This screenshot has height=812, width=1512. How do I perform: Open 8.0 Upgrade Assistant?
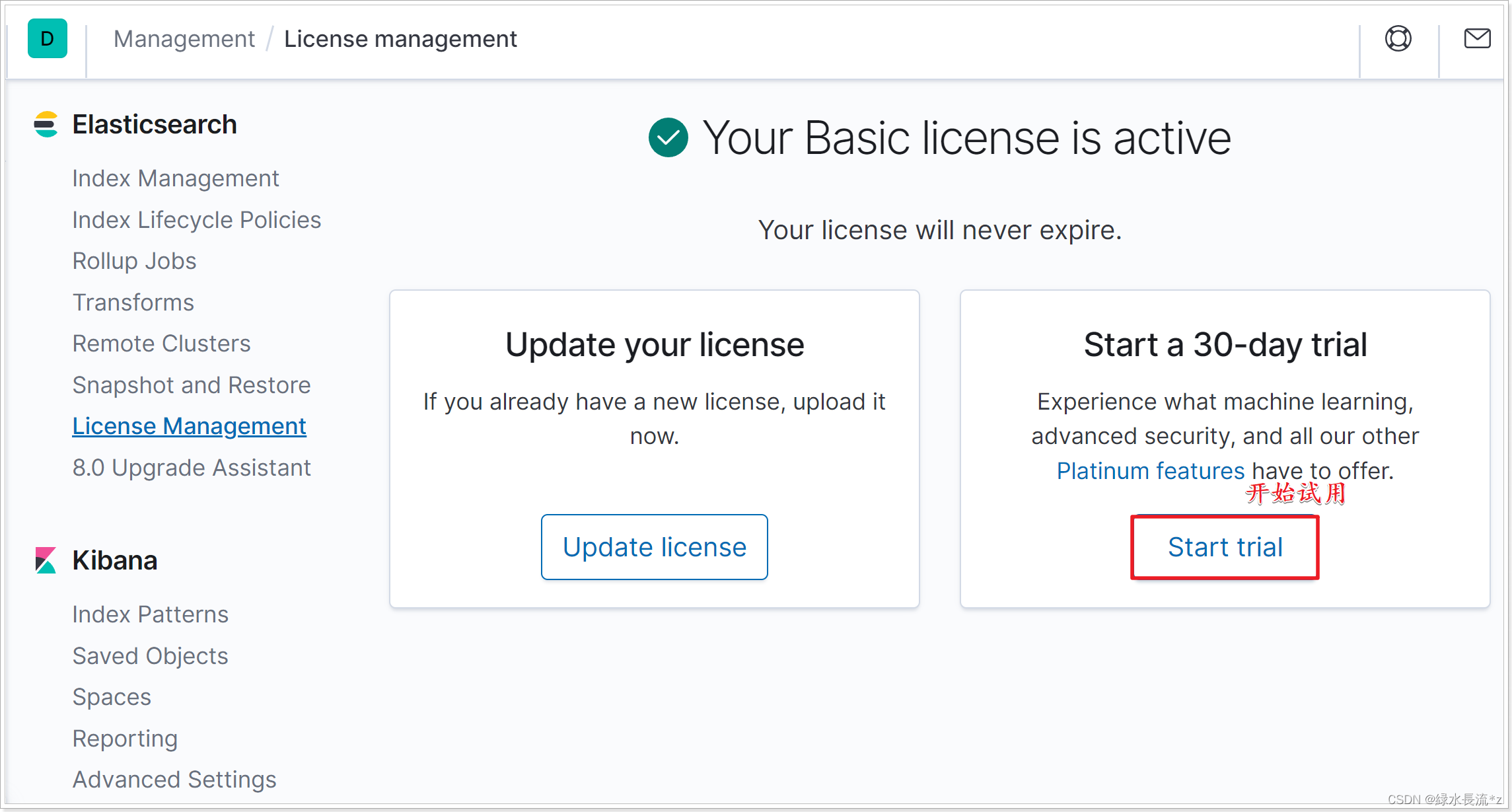click(x=192, y=468)
